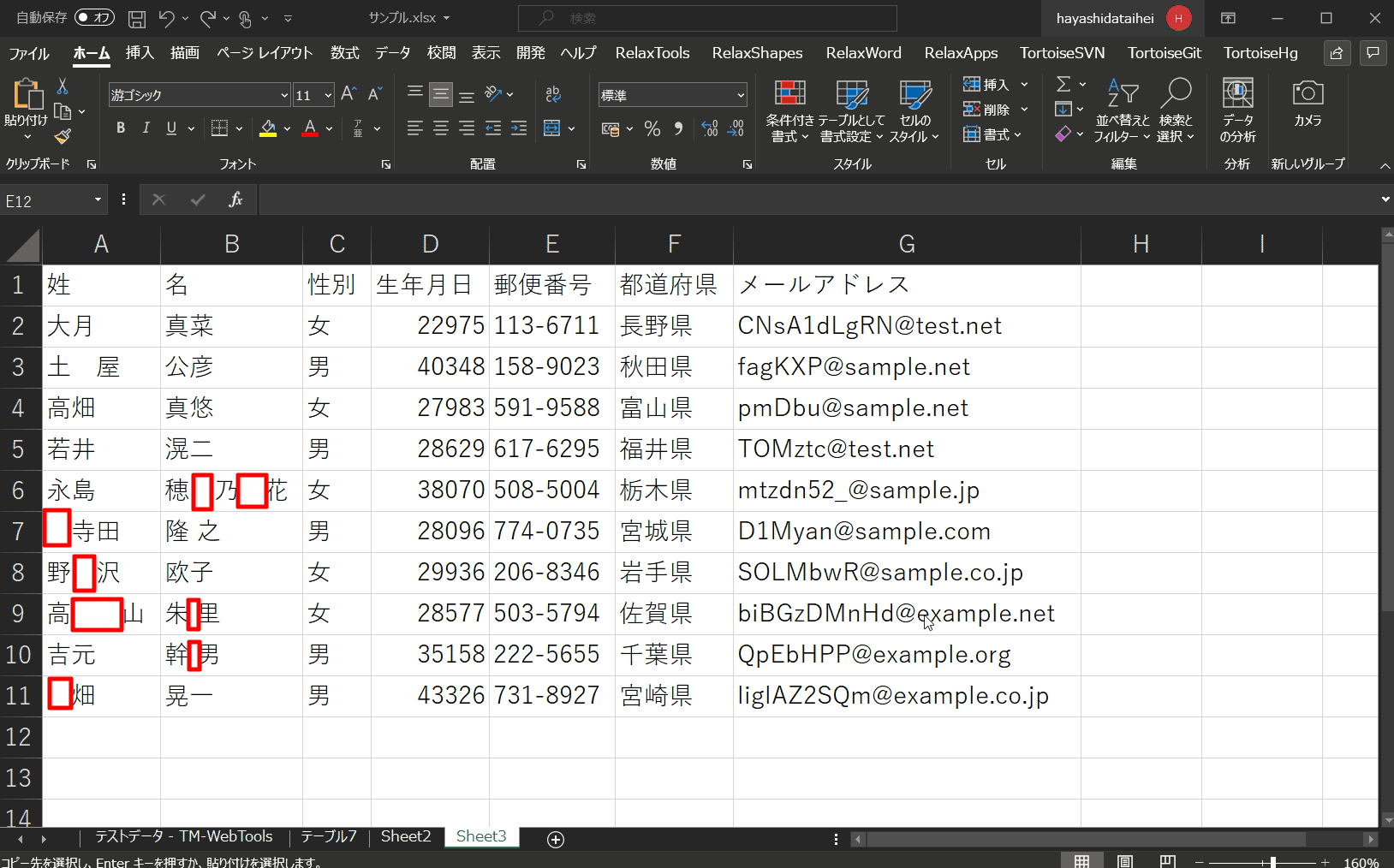Click the hayashidataihei account name

(1105, 18)
